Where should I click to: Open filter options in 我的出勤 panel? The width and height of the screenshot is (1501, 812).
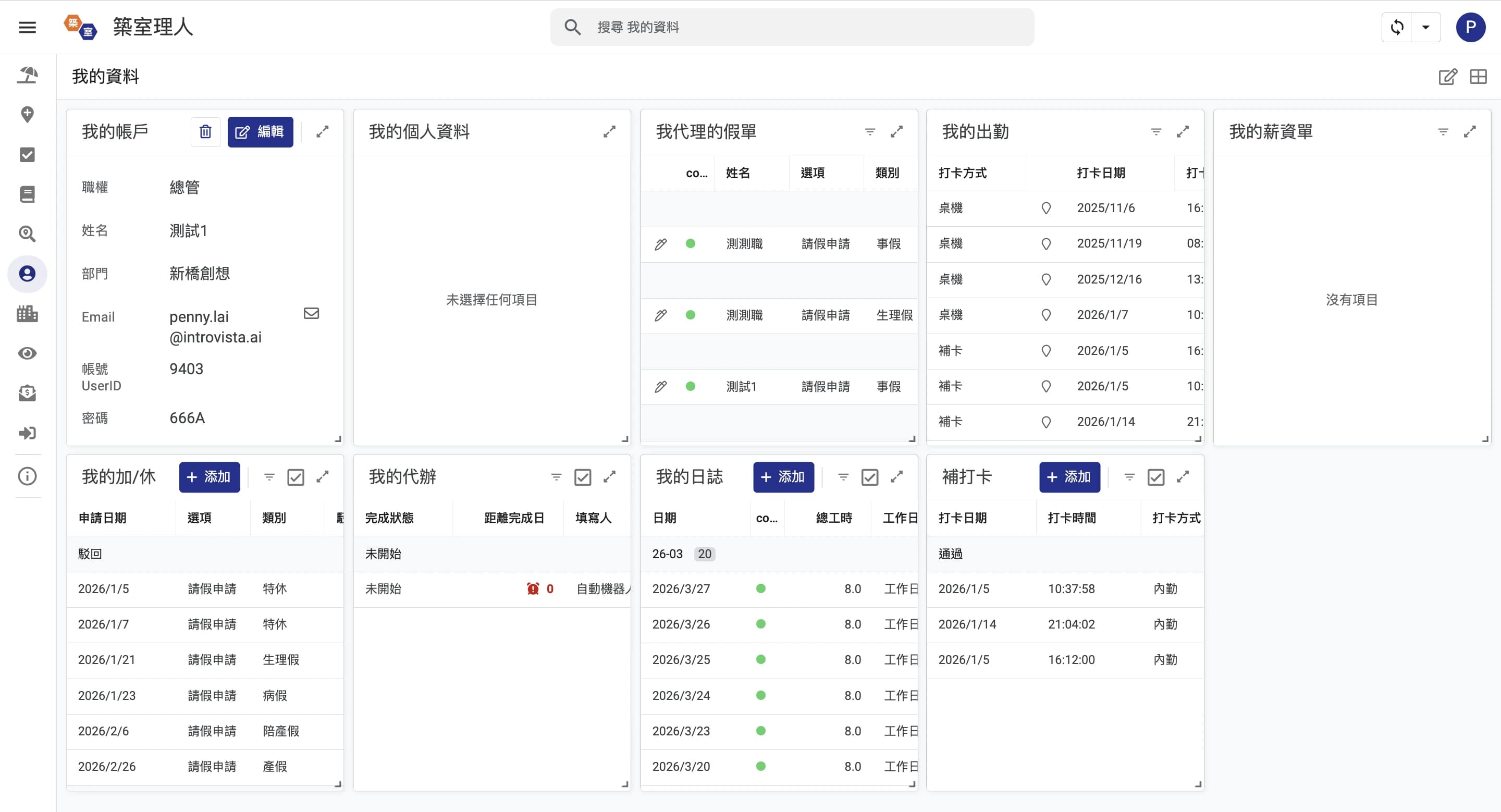[x=1156, y=132]
